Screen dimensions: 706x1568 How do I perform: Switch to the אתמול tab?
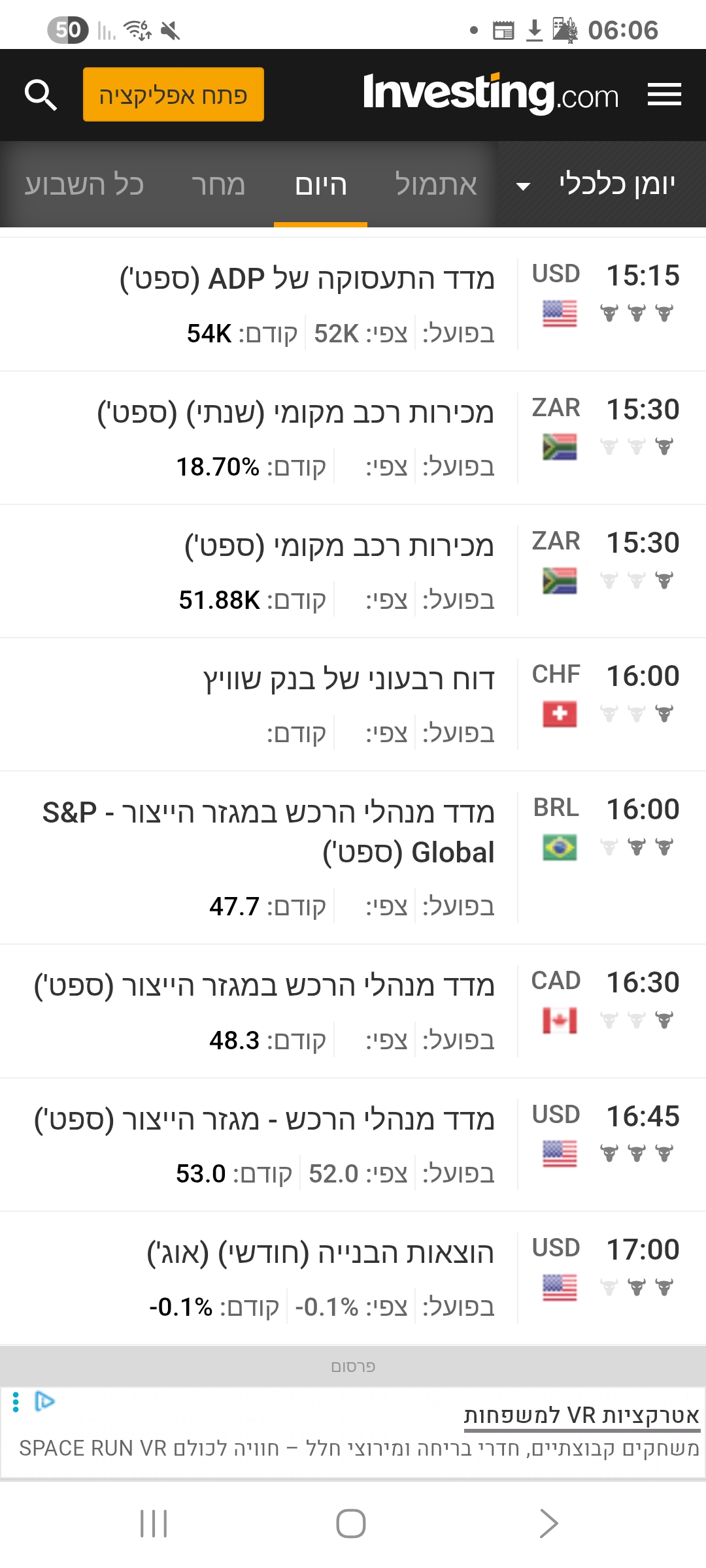435,185
